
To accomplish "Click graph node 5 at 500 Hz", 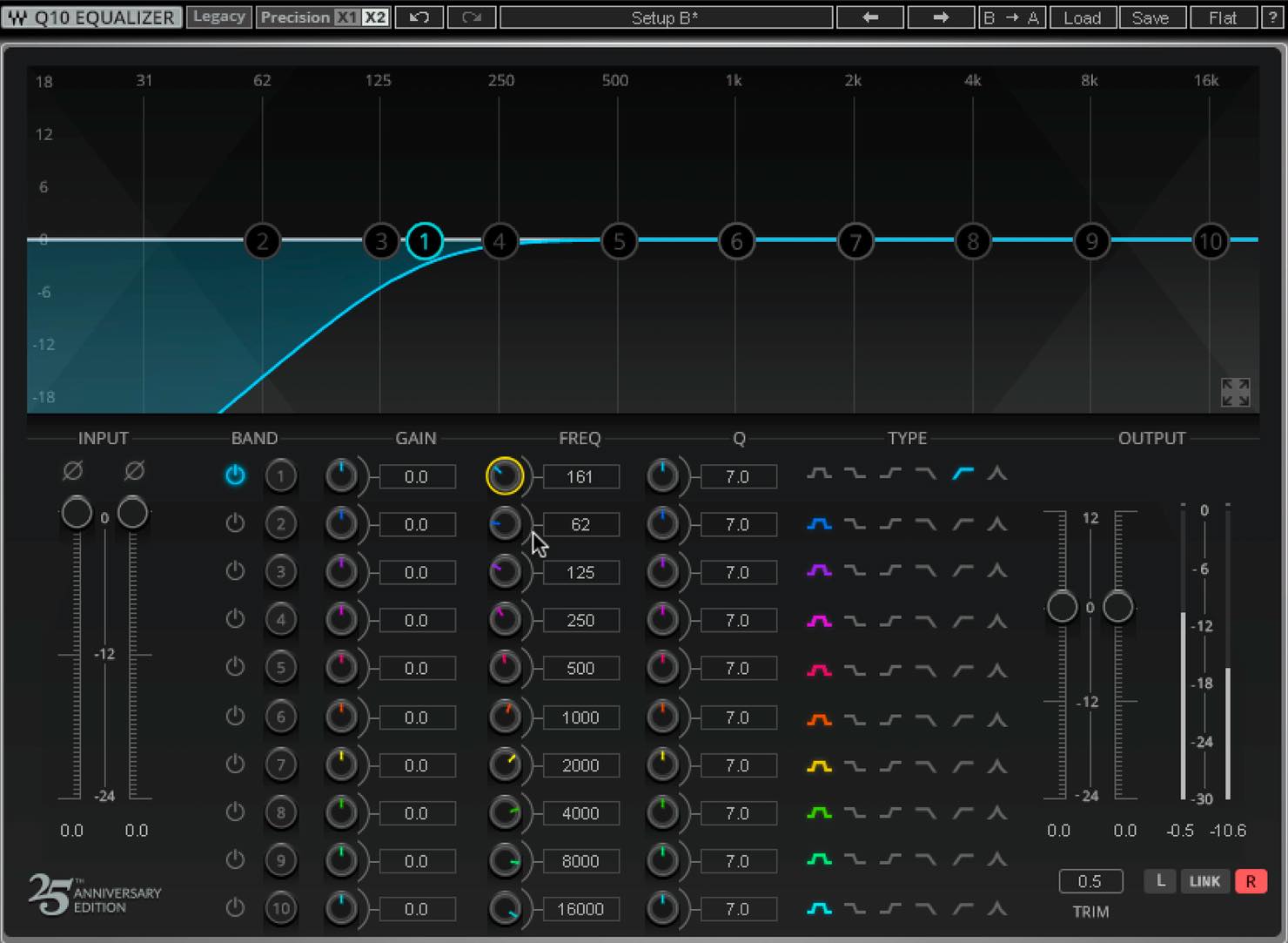I will coord(619,241).
